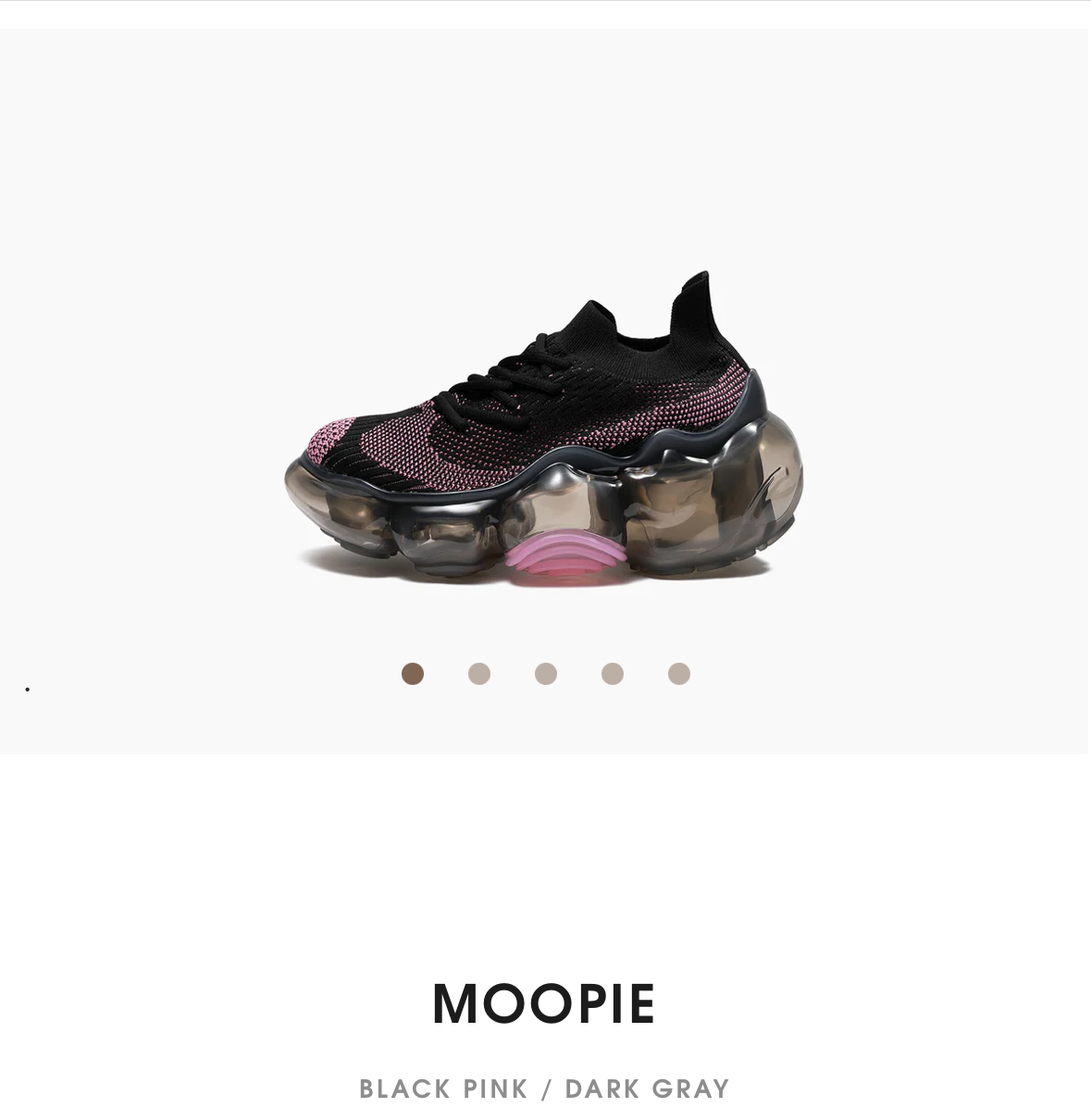Click the slash separator in color name
Viewport: 1091px width, 1120px height.
coord(546,1089)
